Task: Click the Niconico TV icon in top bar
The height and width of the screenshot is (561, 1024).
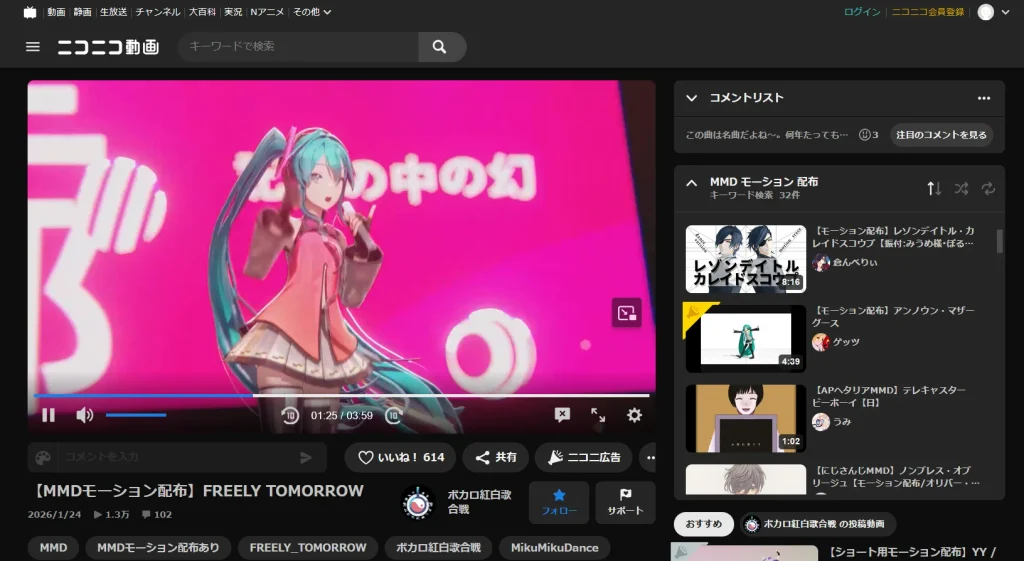Action: [x=30, y=12]
